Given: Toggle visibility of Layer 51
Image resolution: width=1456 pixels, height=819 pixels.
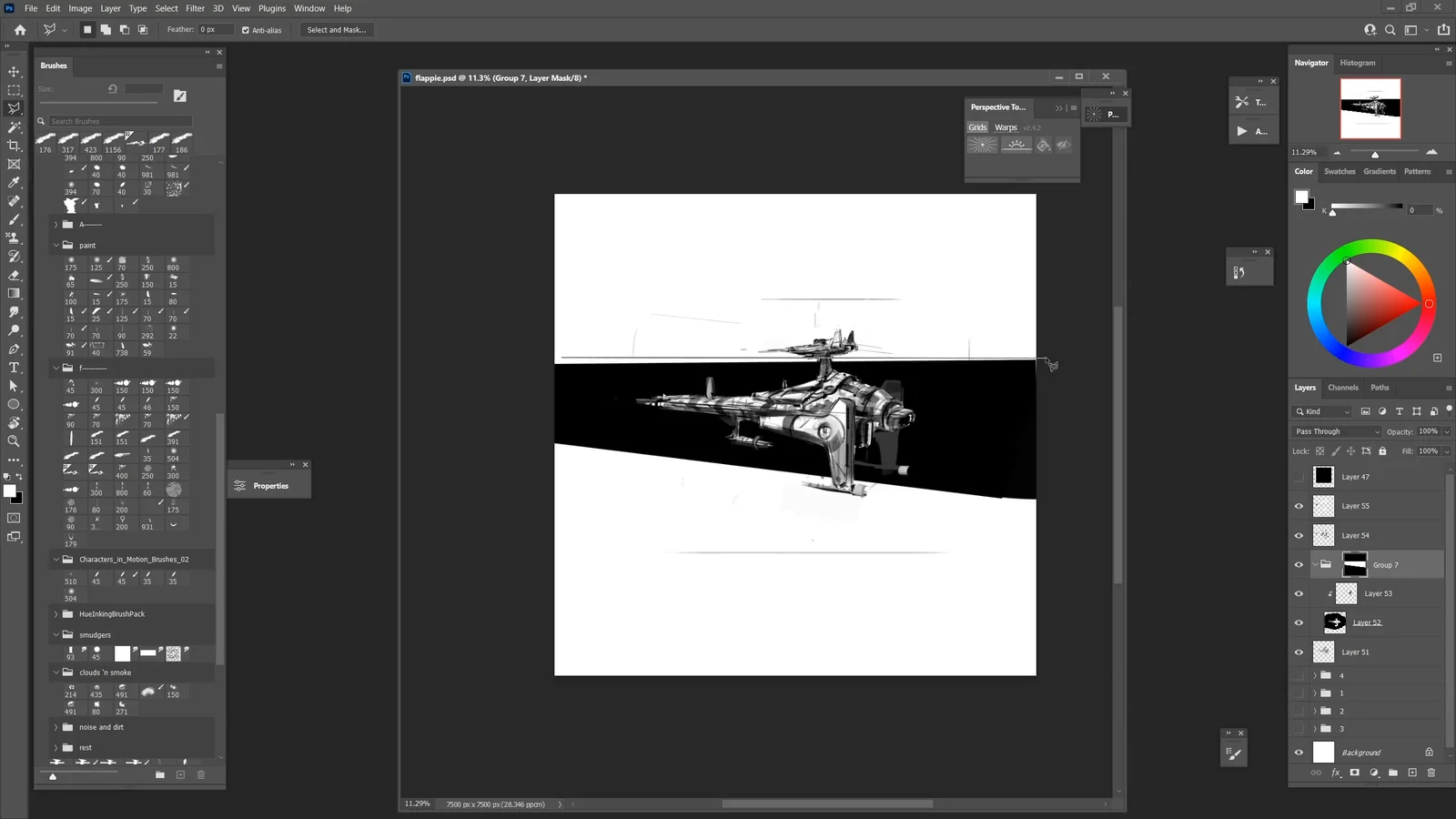Looking at the screenshot, I should point(1299,652).
